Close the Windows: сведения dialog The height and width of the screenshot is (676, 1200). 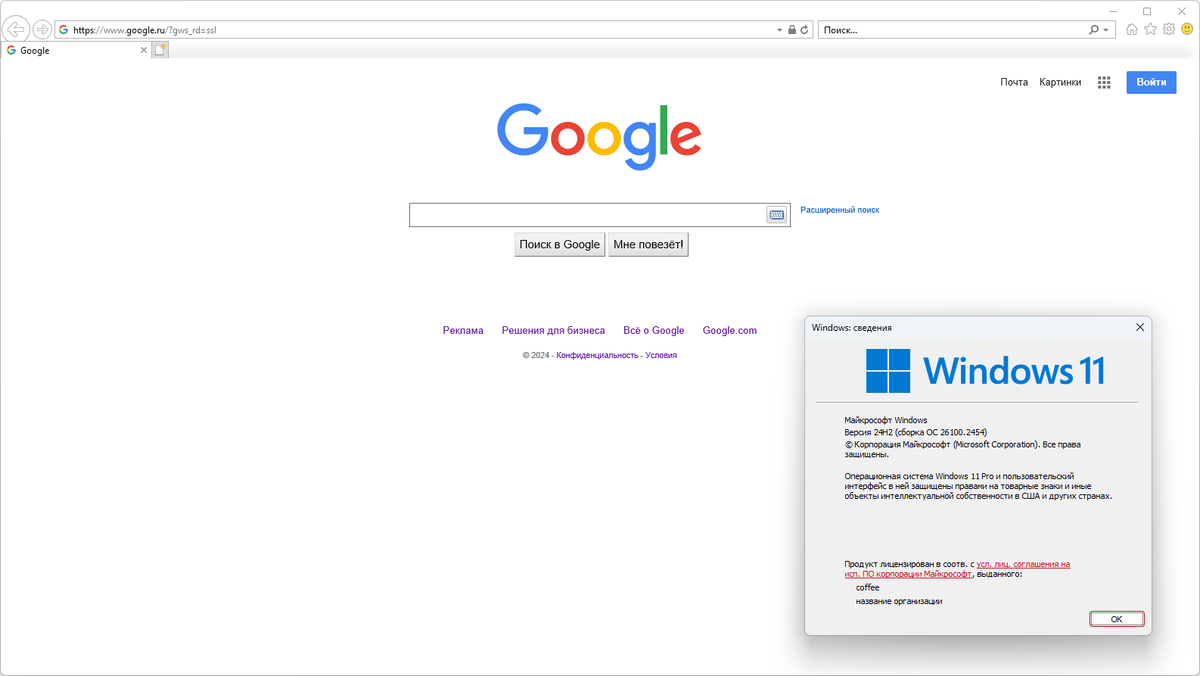[x=1139, y=327]
